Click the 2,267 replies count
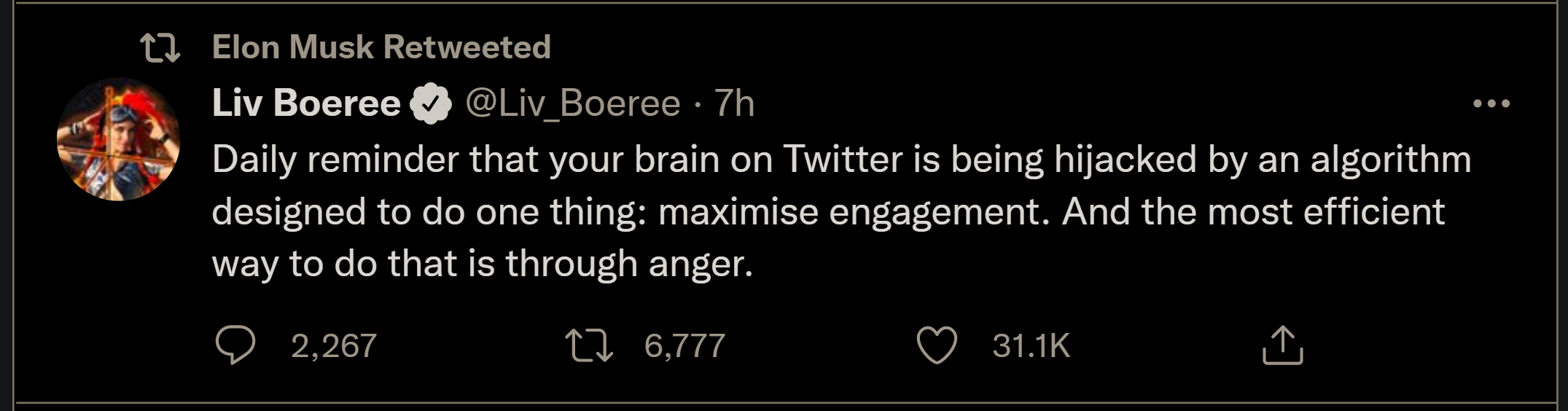 [333, 345]
